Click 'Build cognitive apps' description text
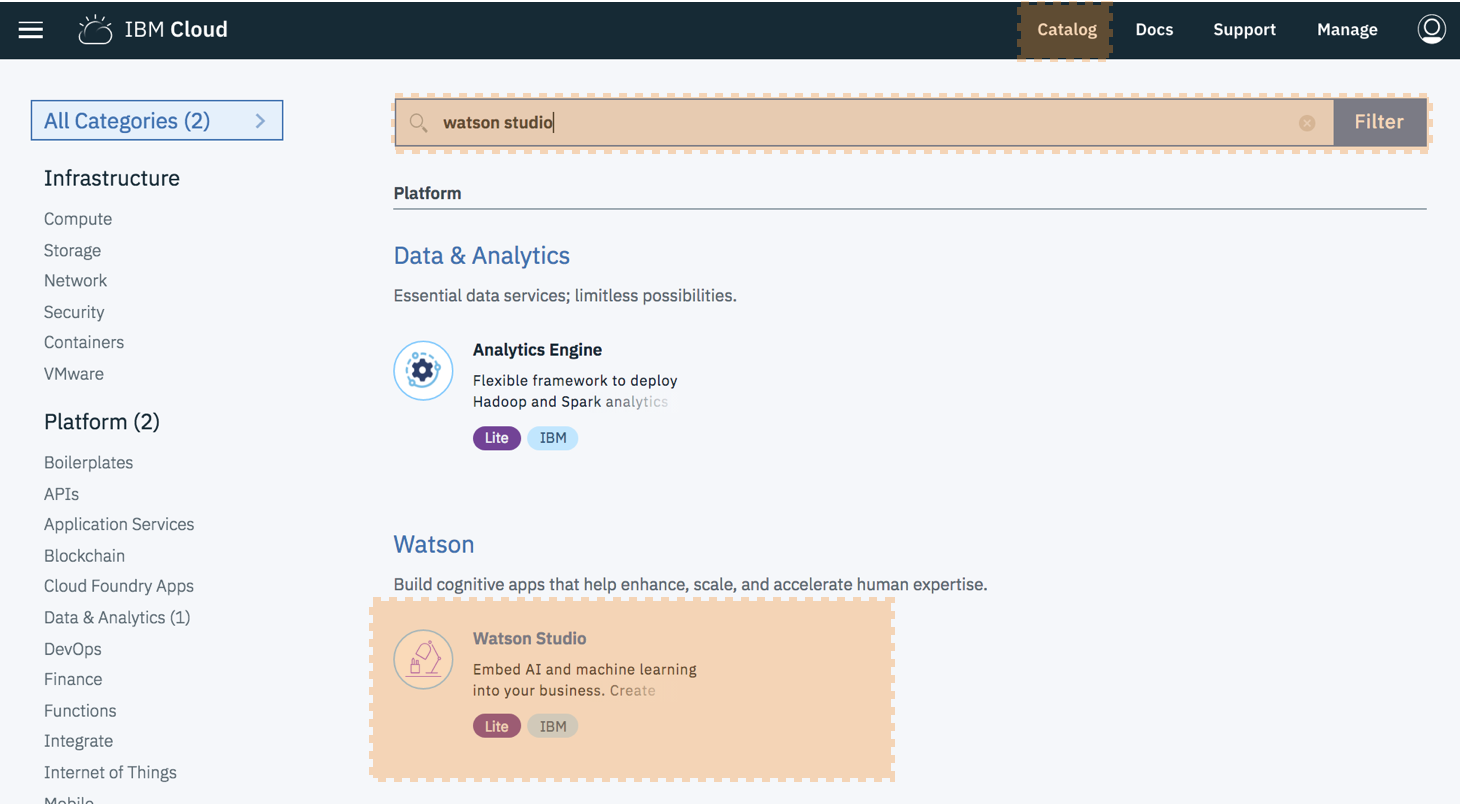The width and height of the screenshot is (1460, 804). (x=690, y=584)
